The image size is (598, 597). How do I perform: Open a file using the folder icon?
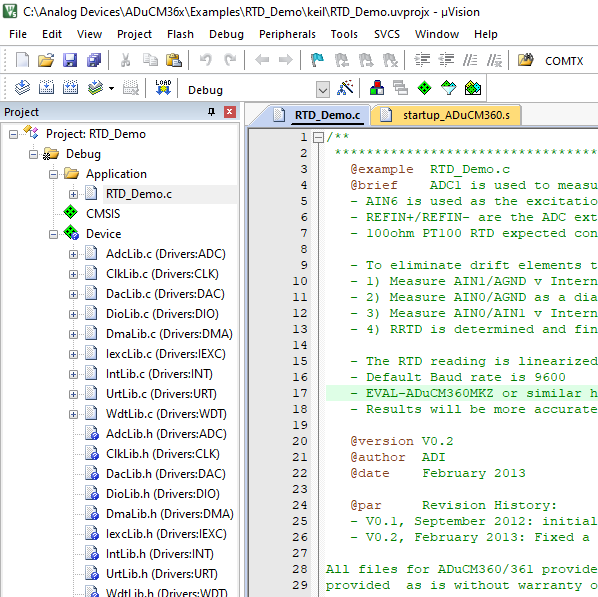(46, 60)
